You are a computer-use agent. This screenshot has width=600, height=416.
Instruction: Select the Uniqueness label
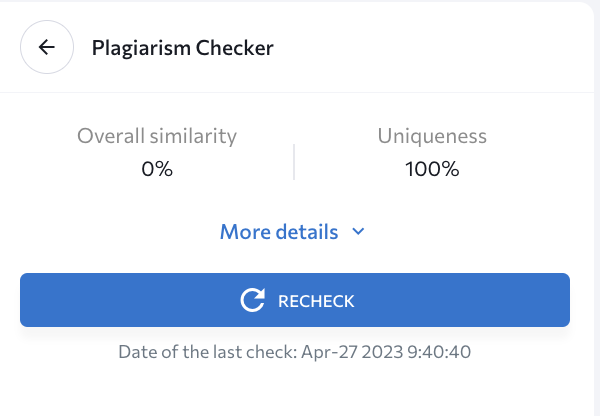(432, 136)
